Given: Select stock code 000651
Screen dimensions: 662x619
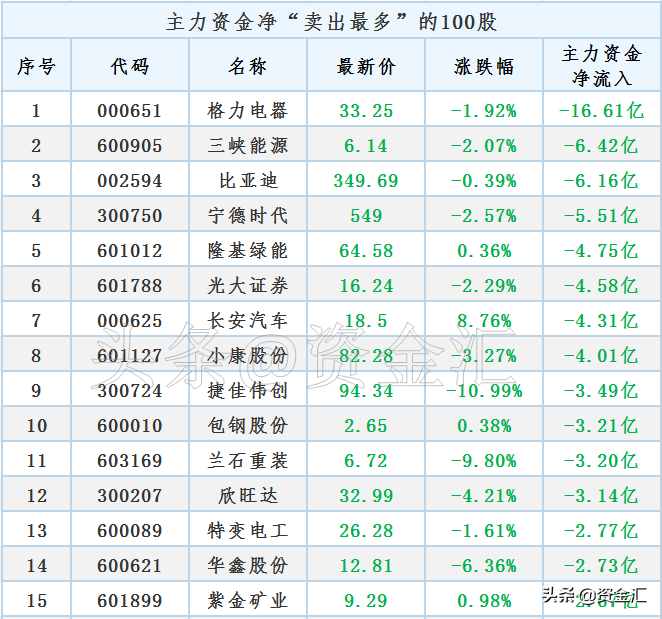Looking at the screenshot, I should point(130,111).
